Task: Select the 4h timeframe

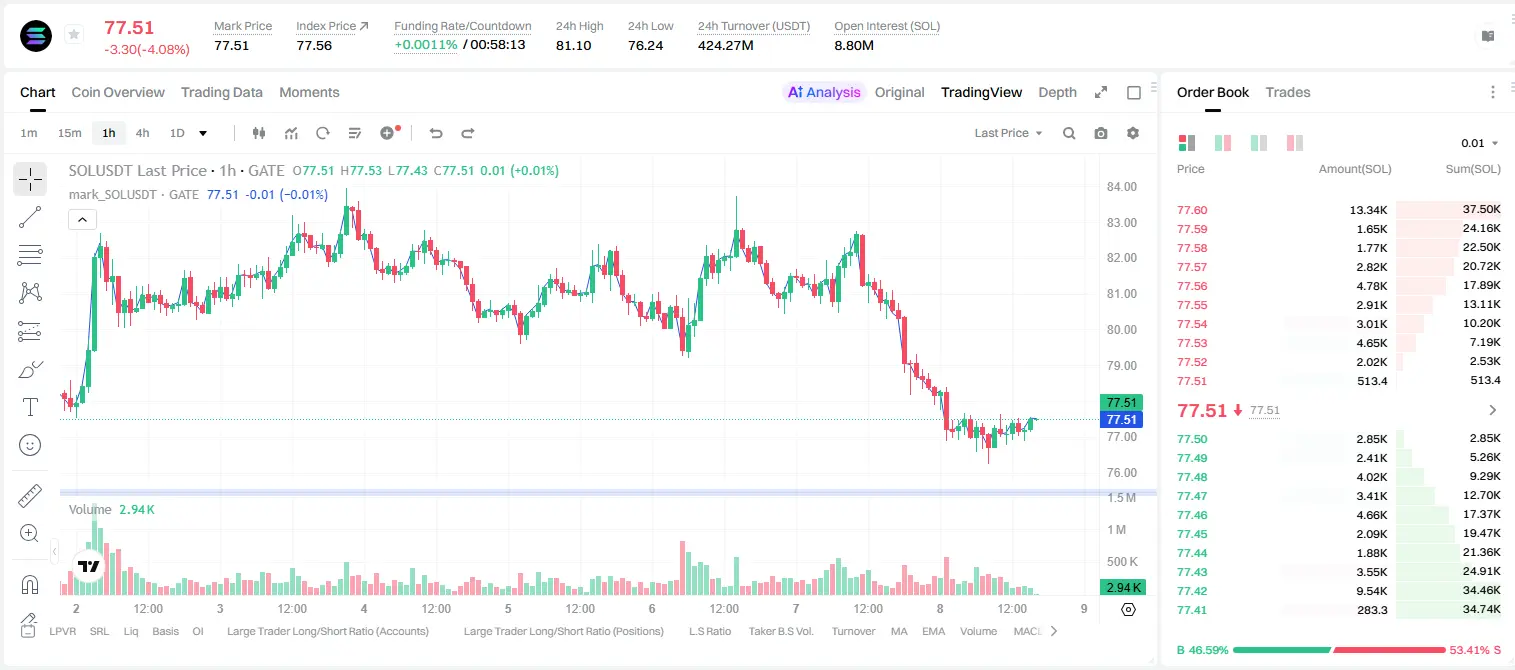Action: pyautogui.click(x=143, y=133)
